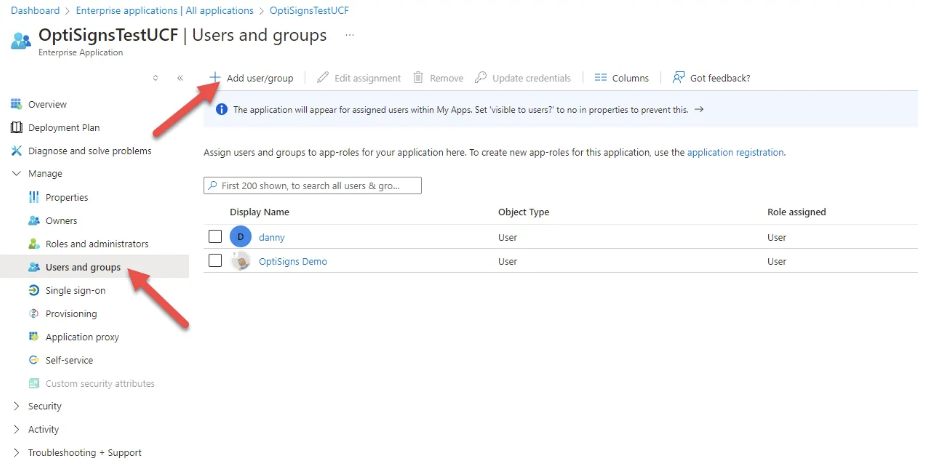Image resolution: width=933 pixels, height=459 pixels.
Task: Click the trash Remove icon
Action: click(418, 78)
